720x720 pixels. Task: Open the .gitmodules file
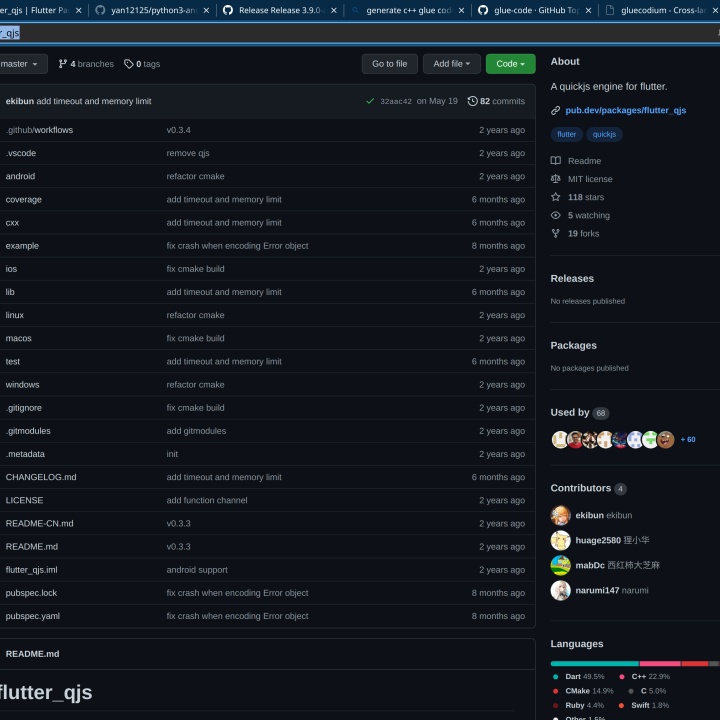point(28,431)
